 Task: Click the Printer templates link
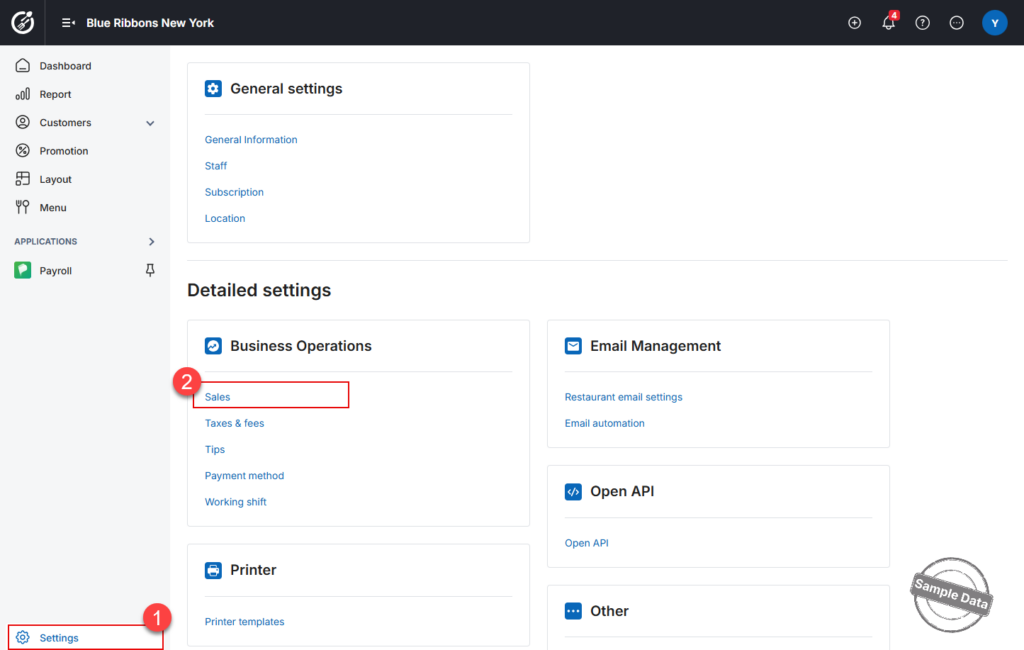point(244,621)
